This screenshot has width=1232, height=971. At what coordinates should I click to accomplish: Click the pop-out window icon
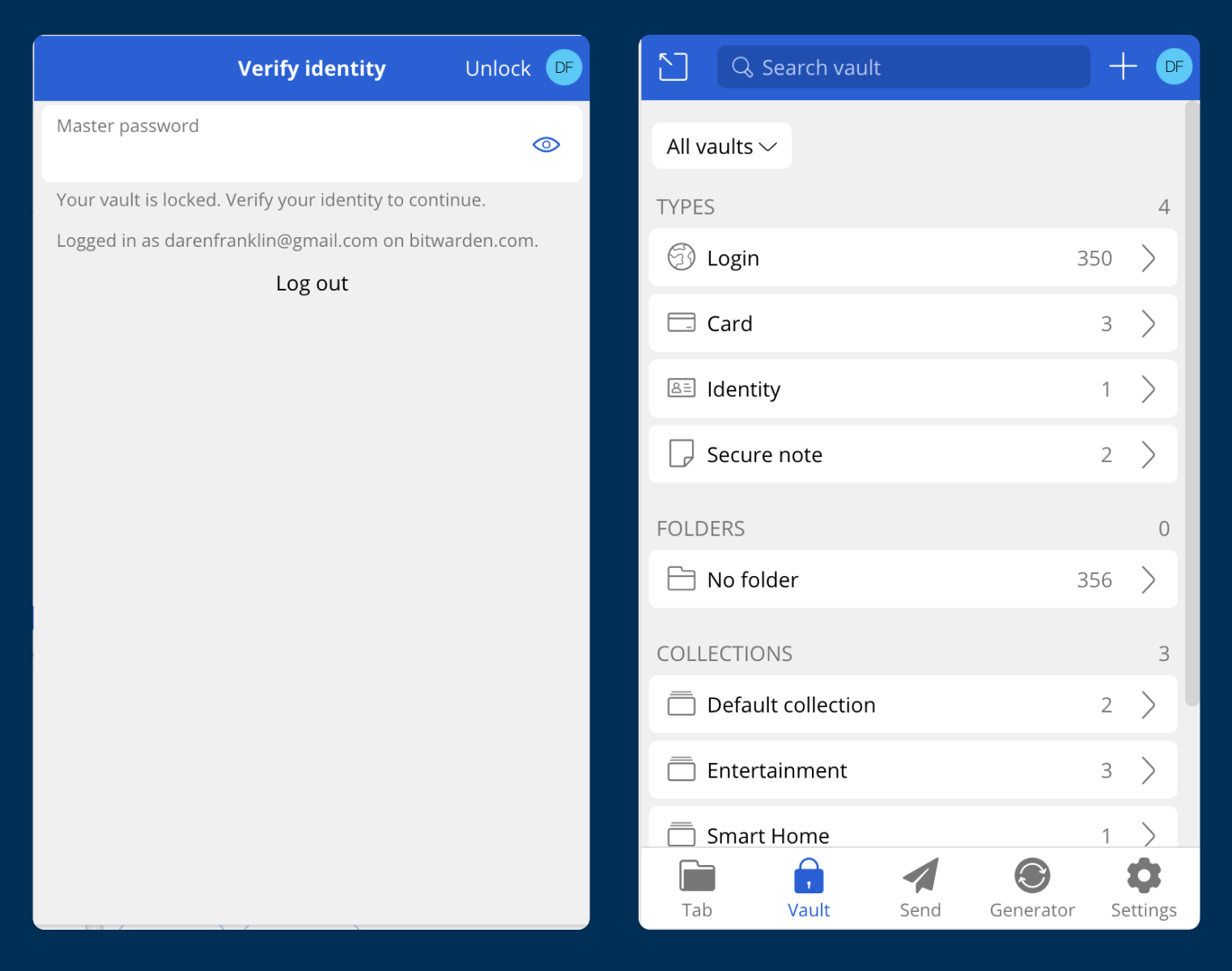coord(673,66)
